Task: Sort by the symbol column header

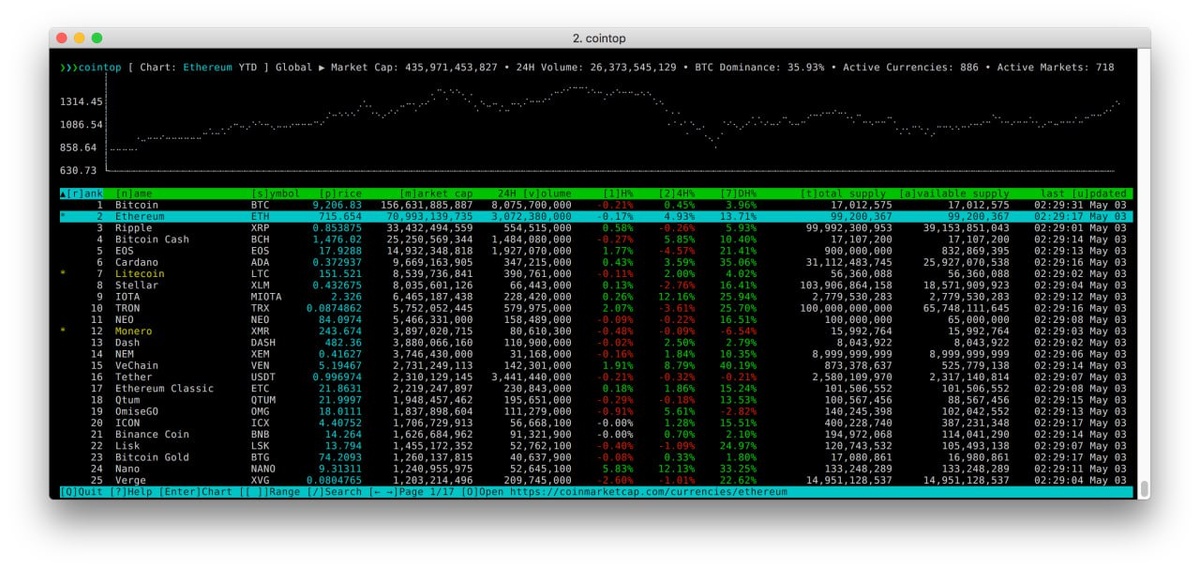Action: click(x=276, y=193)
